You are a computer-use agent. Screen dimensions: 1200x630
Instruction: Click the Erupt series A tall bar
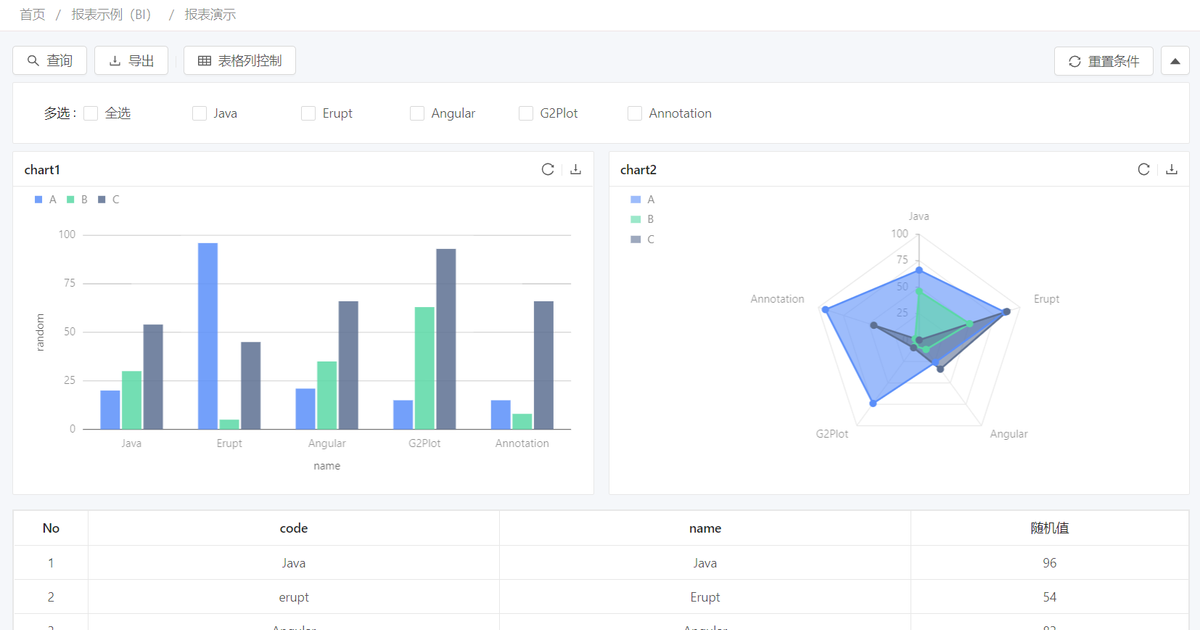(x=208, y=336)
